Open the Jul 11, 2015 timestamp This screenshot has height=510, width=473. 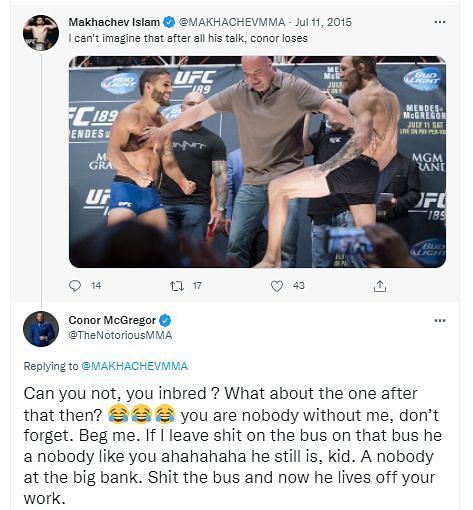[323, 22]
